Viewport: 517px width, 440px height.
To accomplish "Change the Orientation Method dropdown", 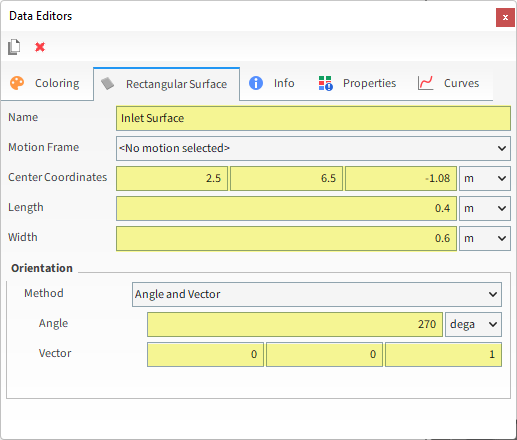I will tap(317, 294).
